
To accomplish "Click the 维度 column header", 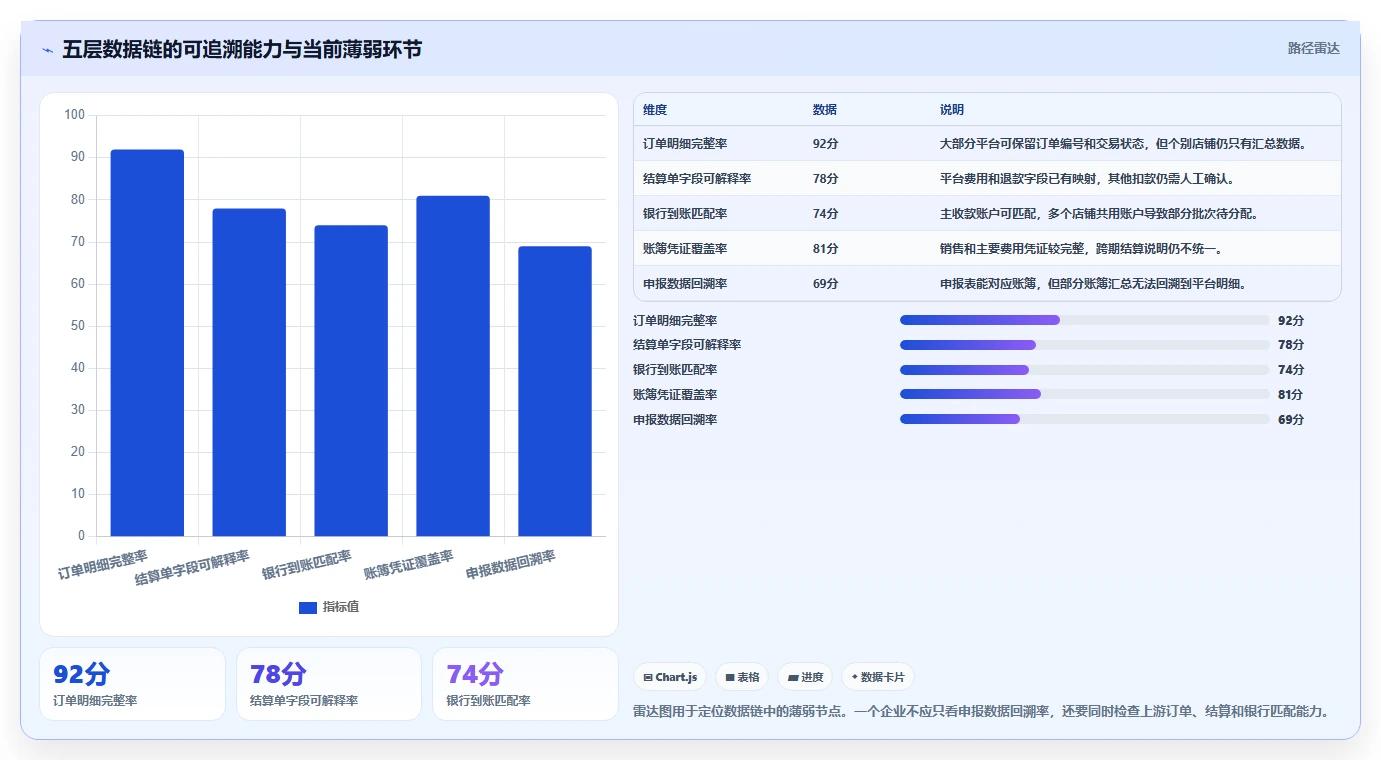I will [655, 110].
